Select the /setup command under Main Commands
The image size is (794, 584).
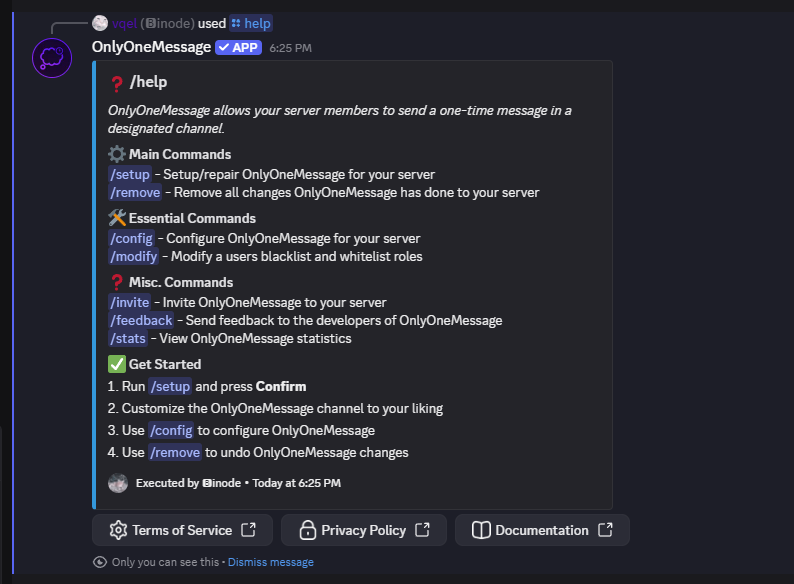(130, 174)
